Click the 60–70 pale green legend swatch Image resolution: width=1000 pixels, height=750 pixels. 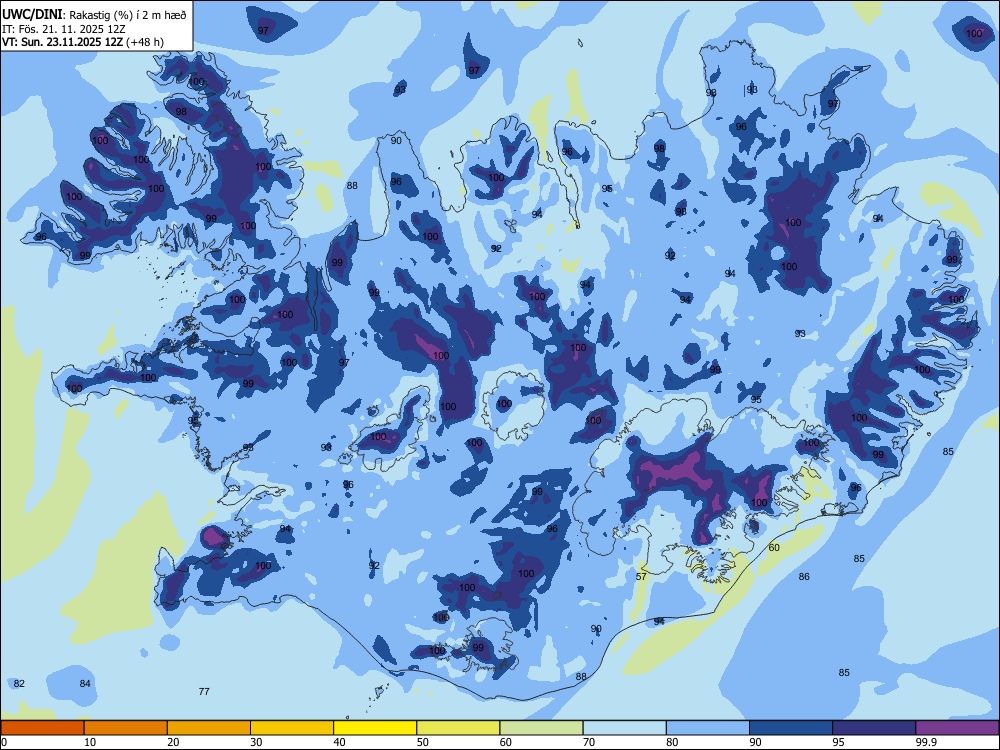coord(541,728)
